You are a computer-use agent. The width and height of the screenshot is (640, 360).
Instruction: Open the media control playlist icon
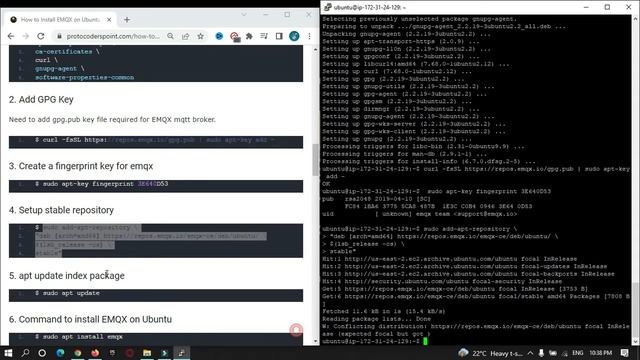pos(264,36)
